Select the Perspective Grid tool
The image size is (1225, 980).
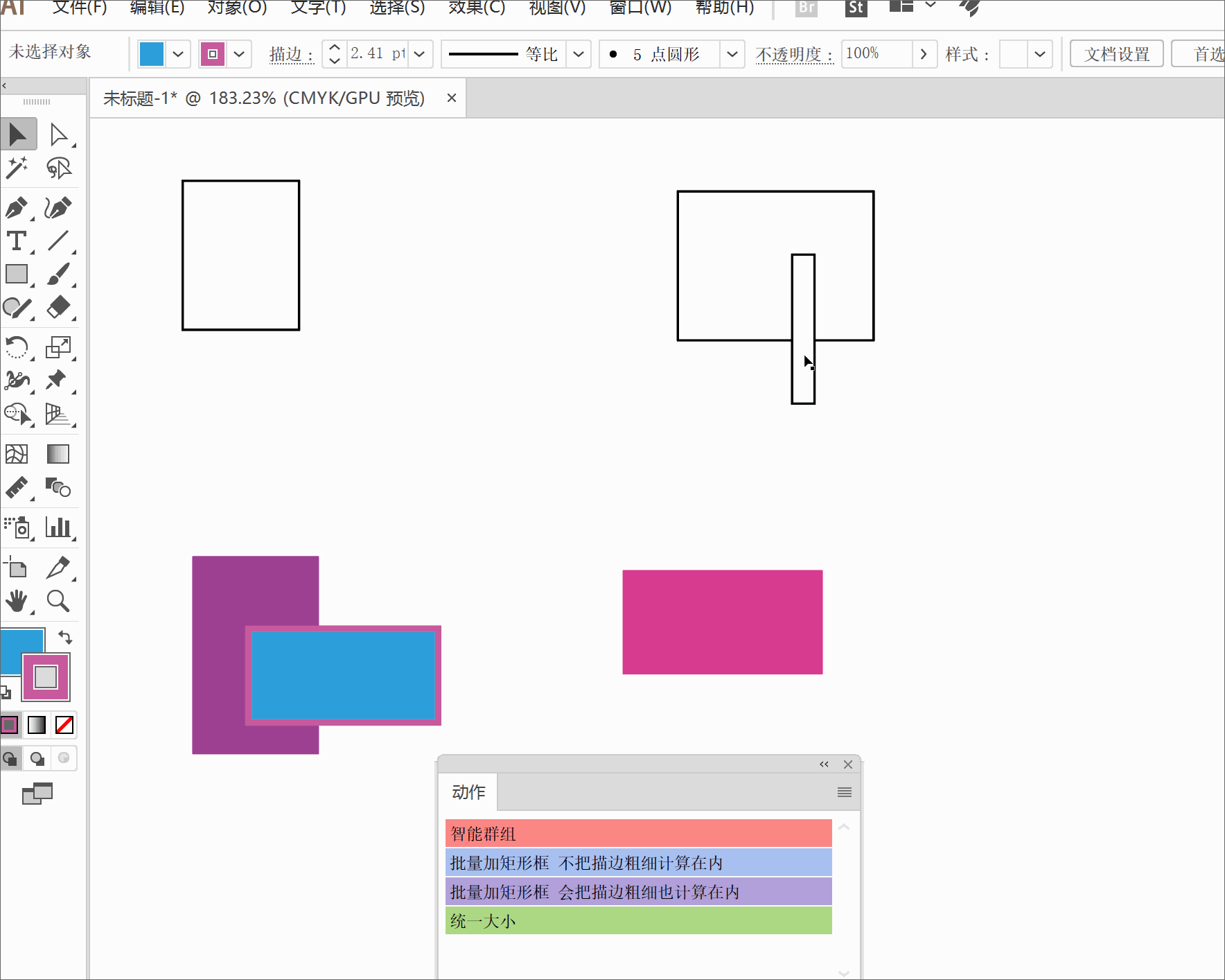[x=58, y=414]
